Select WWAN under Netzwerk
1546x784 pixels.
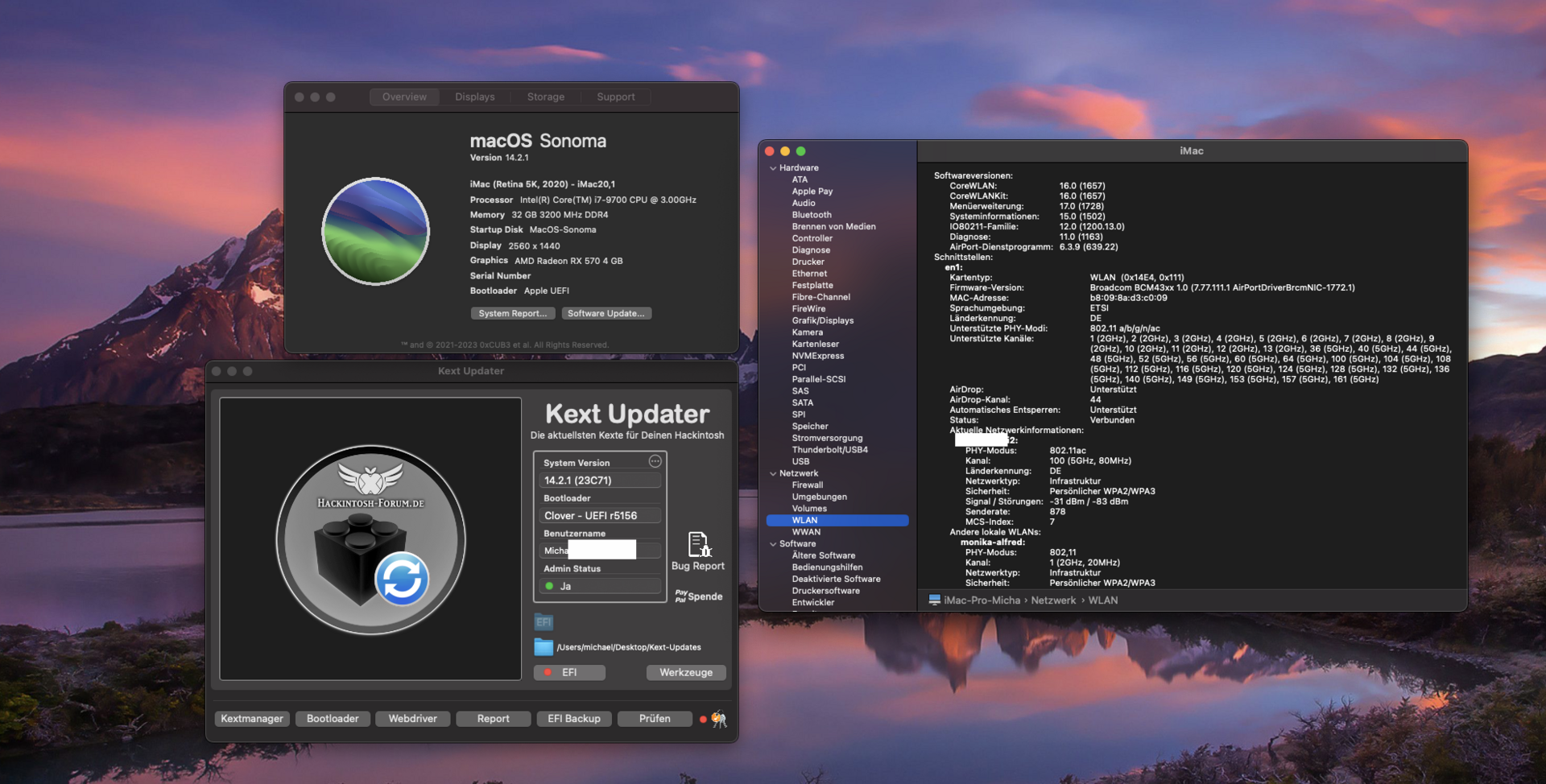[806, 532]
